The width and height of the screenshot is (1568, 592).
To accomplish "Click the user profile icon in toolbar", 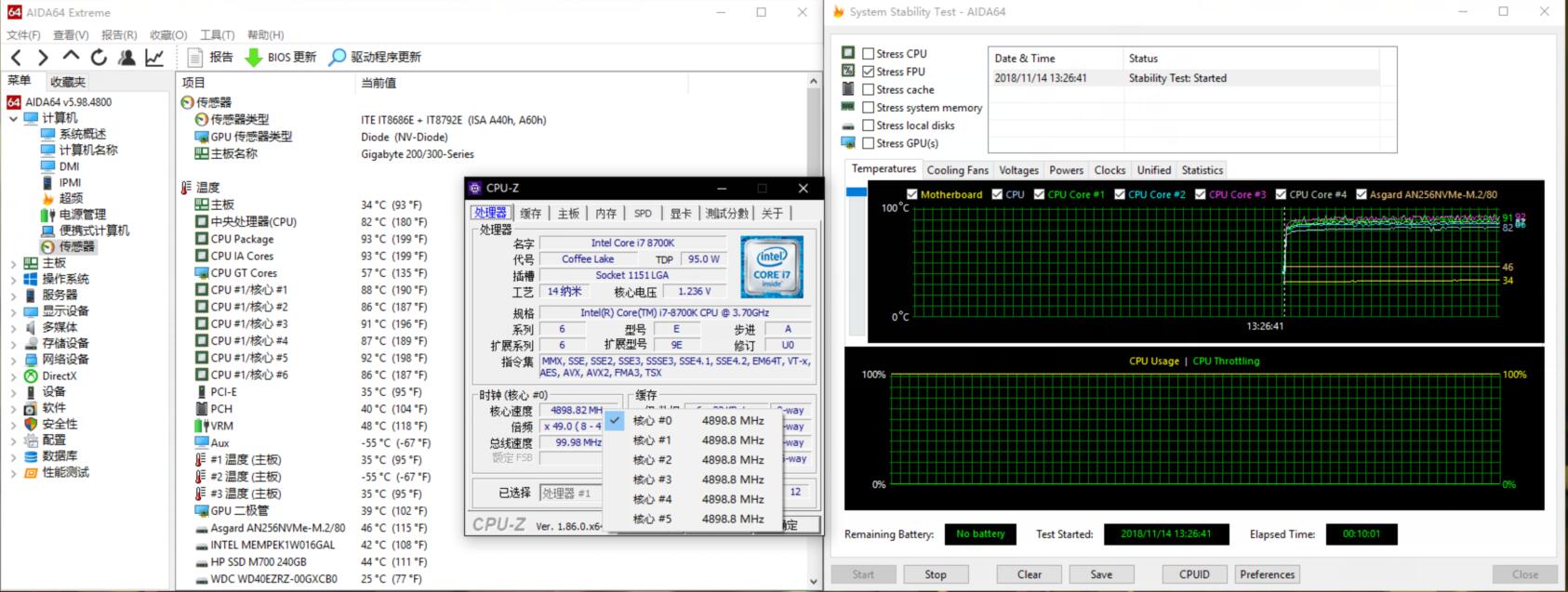I will point(126,58).
